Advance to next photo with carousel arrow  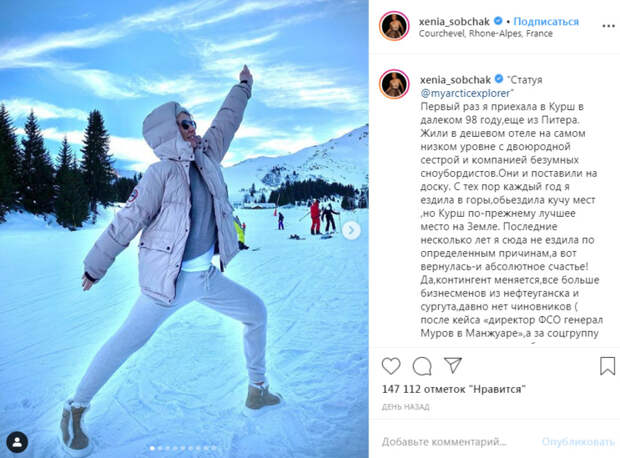[x=351, y=230]
